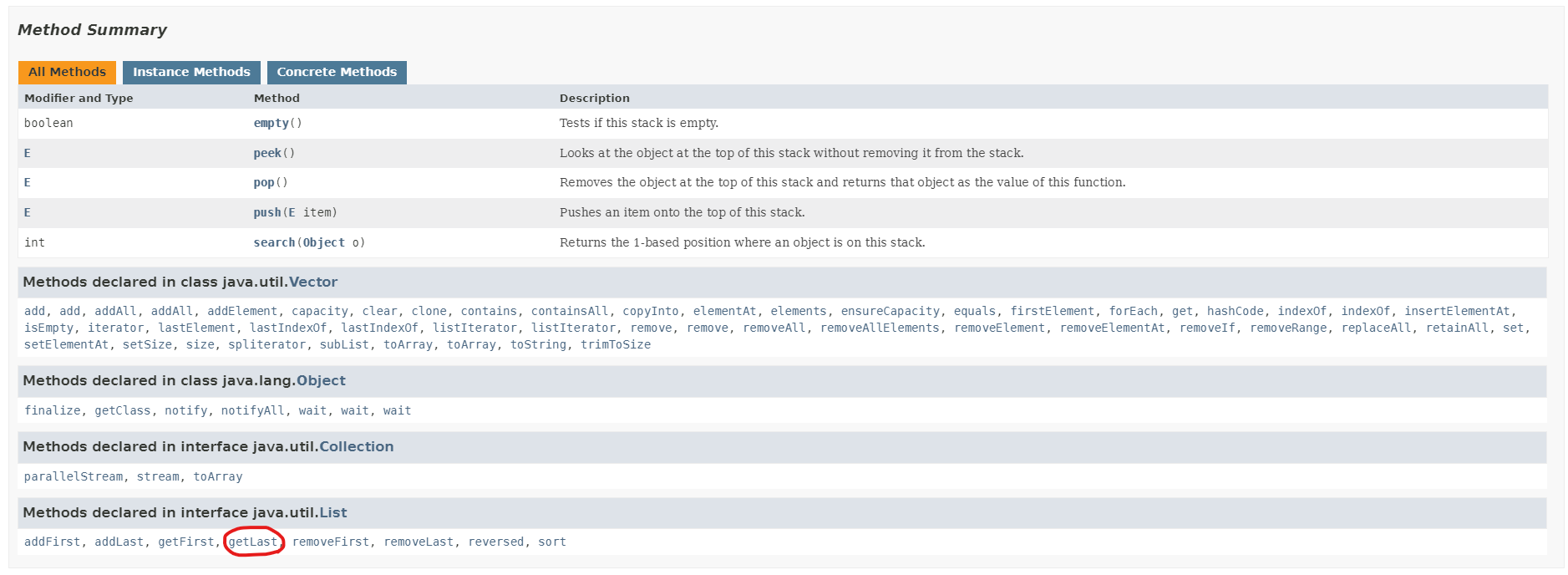Switch to the Concrete Methods tab
Screen dimensions: 1568x575
pos(337,72)
